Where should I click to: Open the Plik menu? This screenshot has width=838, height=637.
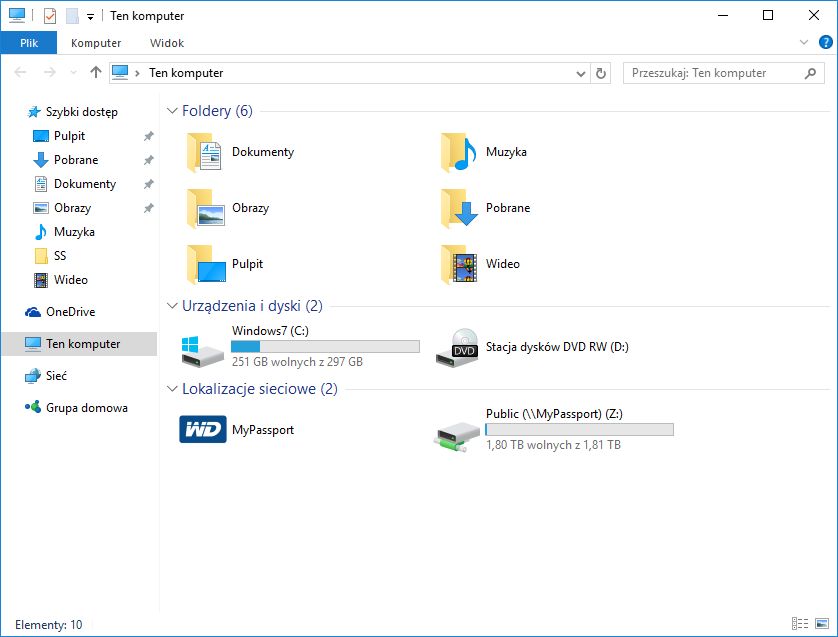click(29, 43)
